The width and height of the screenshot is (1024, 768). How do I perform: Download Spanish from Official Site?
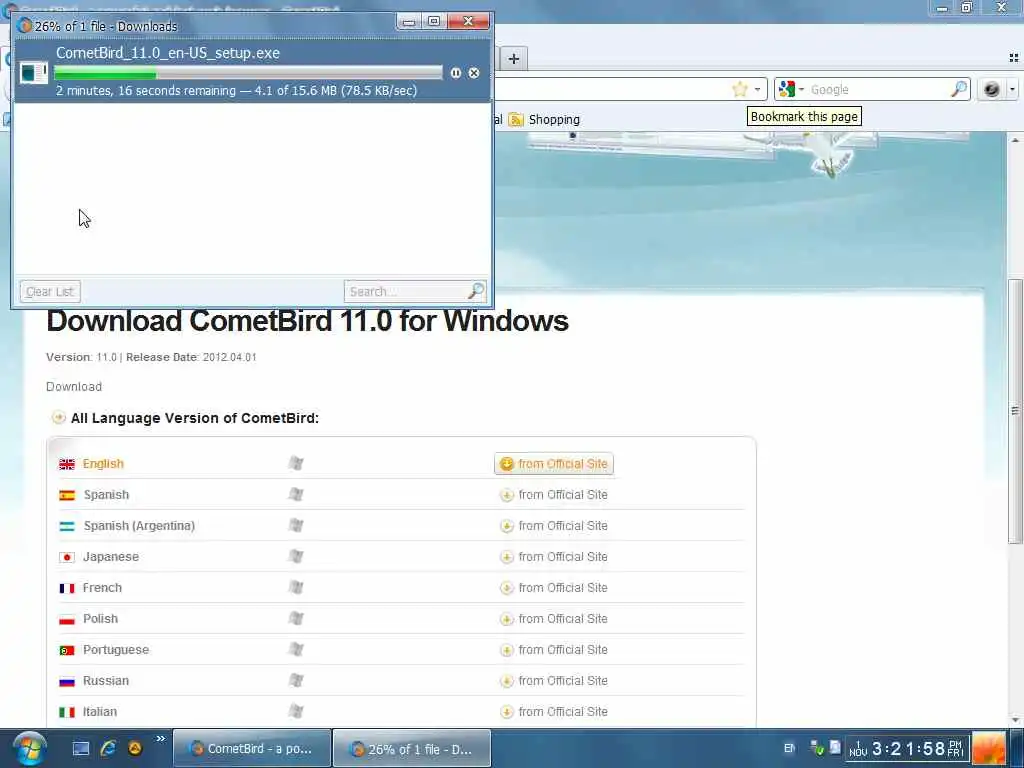554,495
